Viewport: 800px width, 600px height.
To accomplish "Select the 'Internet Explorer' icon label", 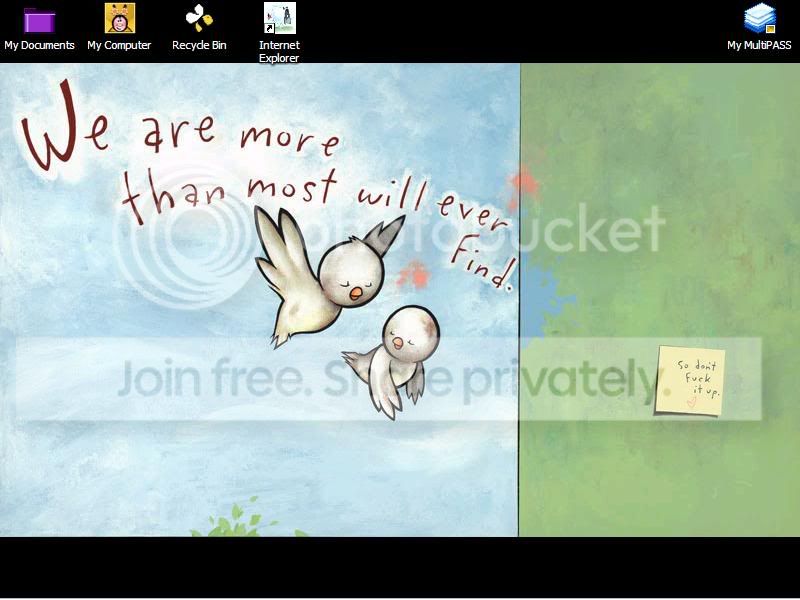I will coord(279,52).
